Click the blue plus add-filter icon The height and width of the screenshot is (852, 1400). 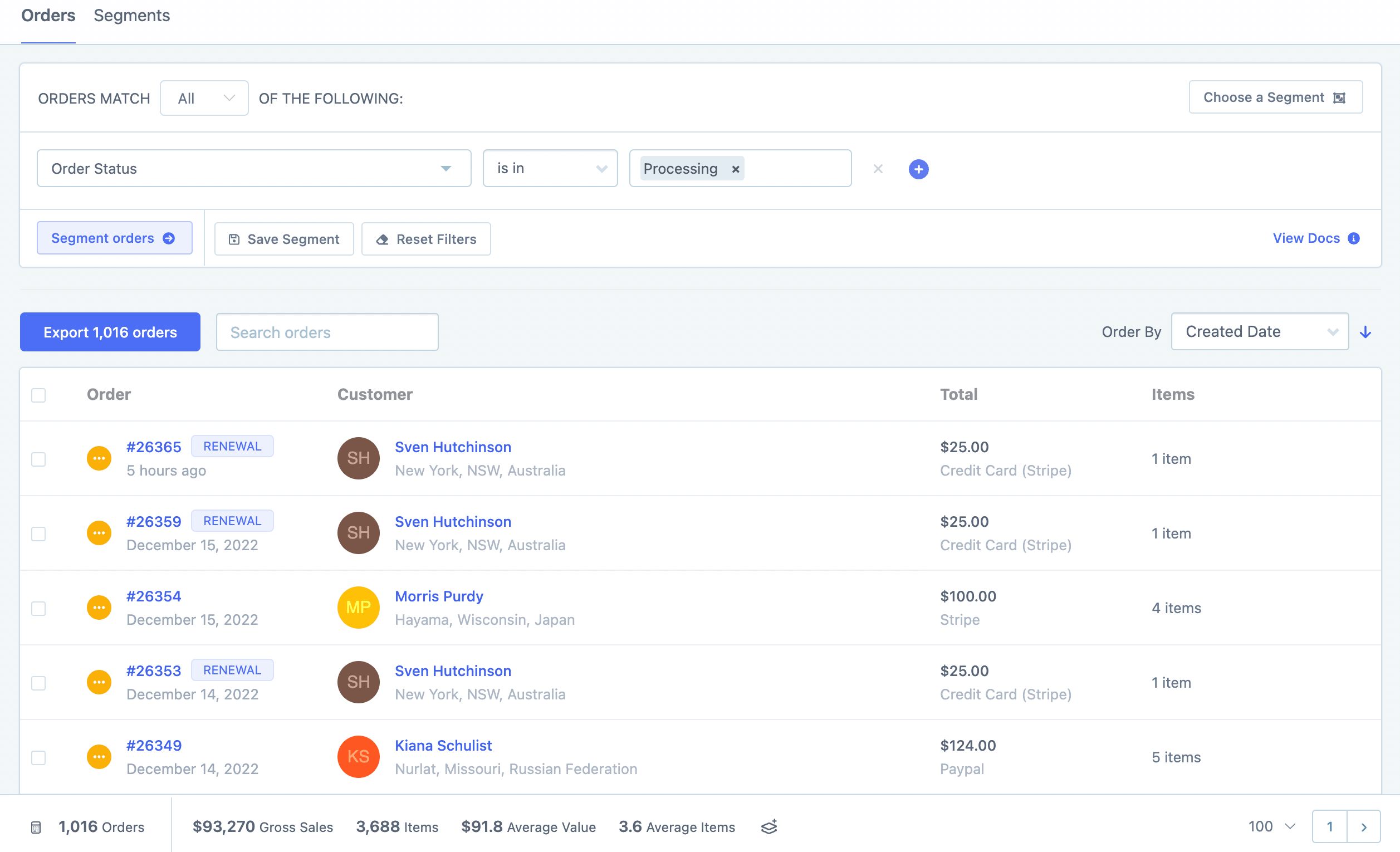click(x=918, y=169)
